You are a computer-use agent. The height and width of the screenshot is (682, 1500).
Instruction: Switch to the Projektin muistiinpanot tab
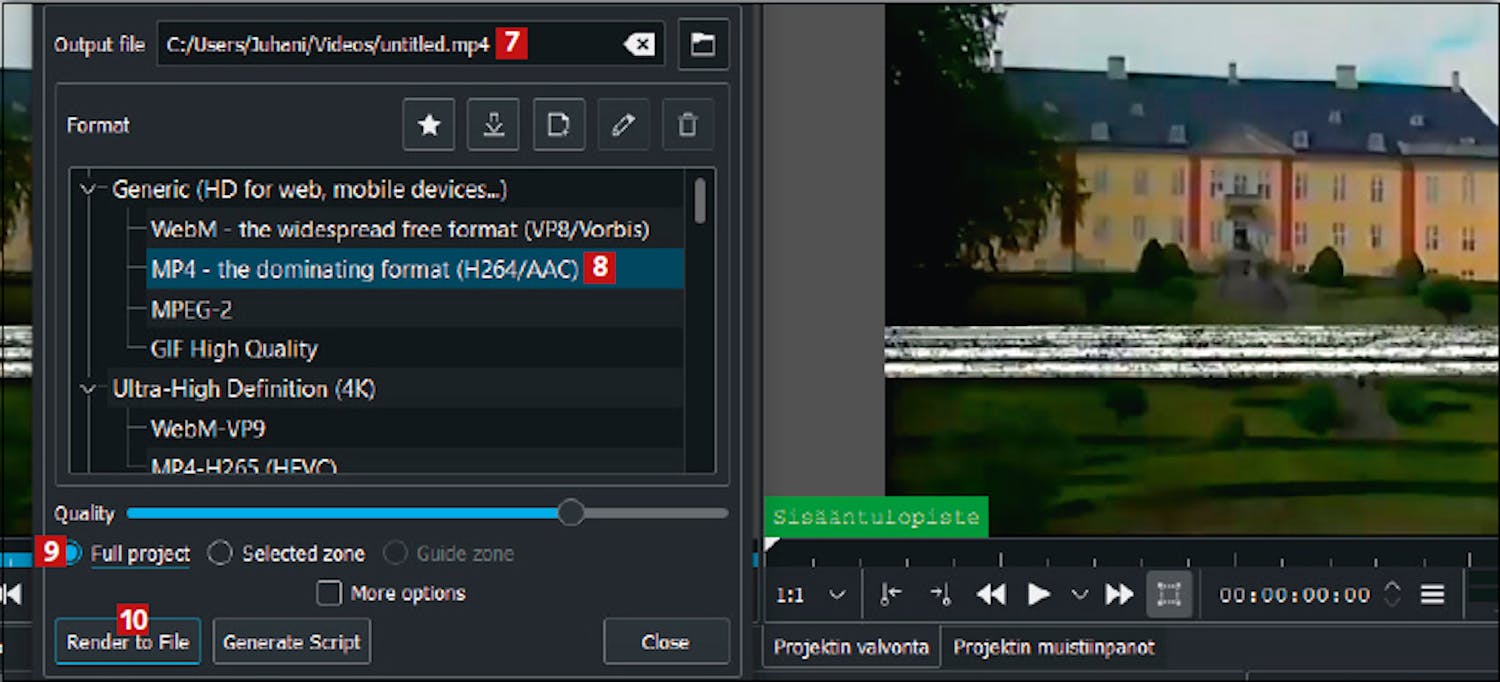click(x=1053, y=647)
